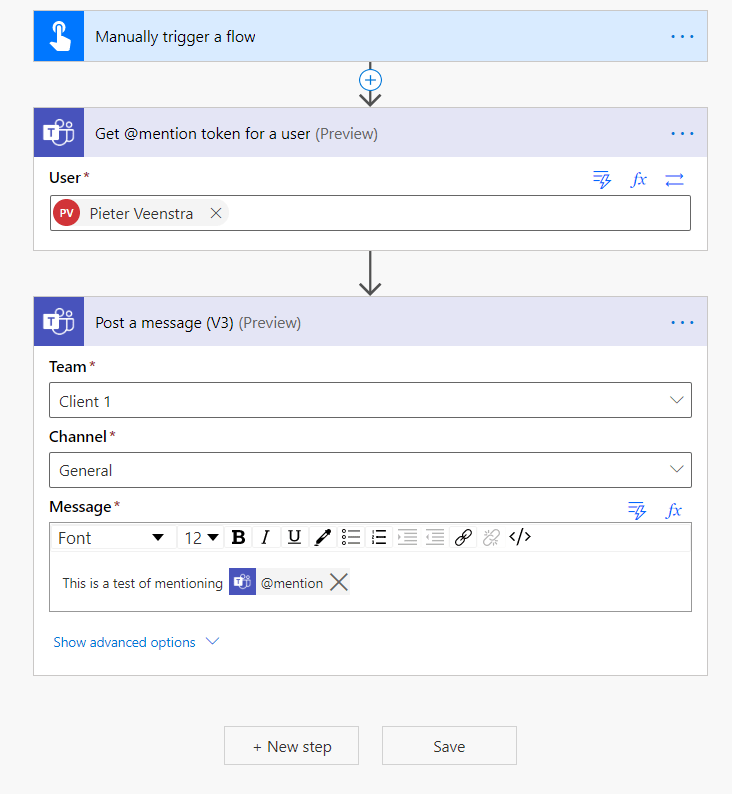The width and height of the screenshot is (732, 794).
Task: Remove Pieter Veenstra from the User field
Action: click(216, 213)
